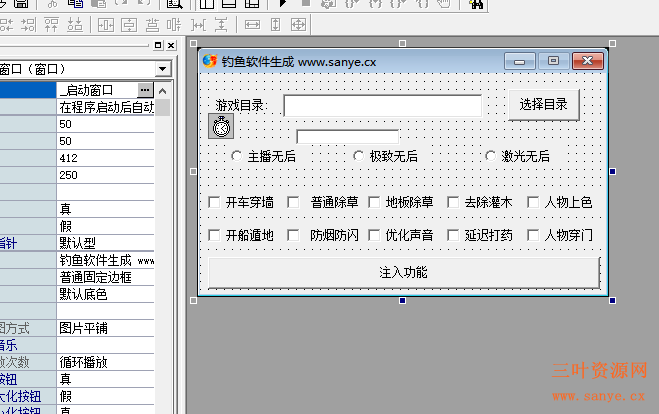This screenshot has height=414, width=659.
Task: Click the ellipsis button beside _启动窗口
Action: 145,90
